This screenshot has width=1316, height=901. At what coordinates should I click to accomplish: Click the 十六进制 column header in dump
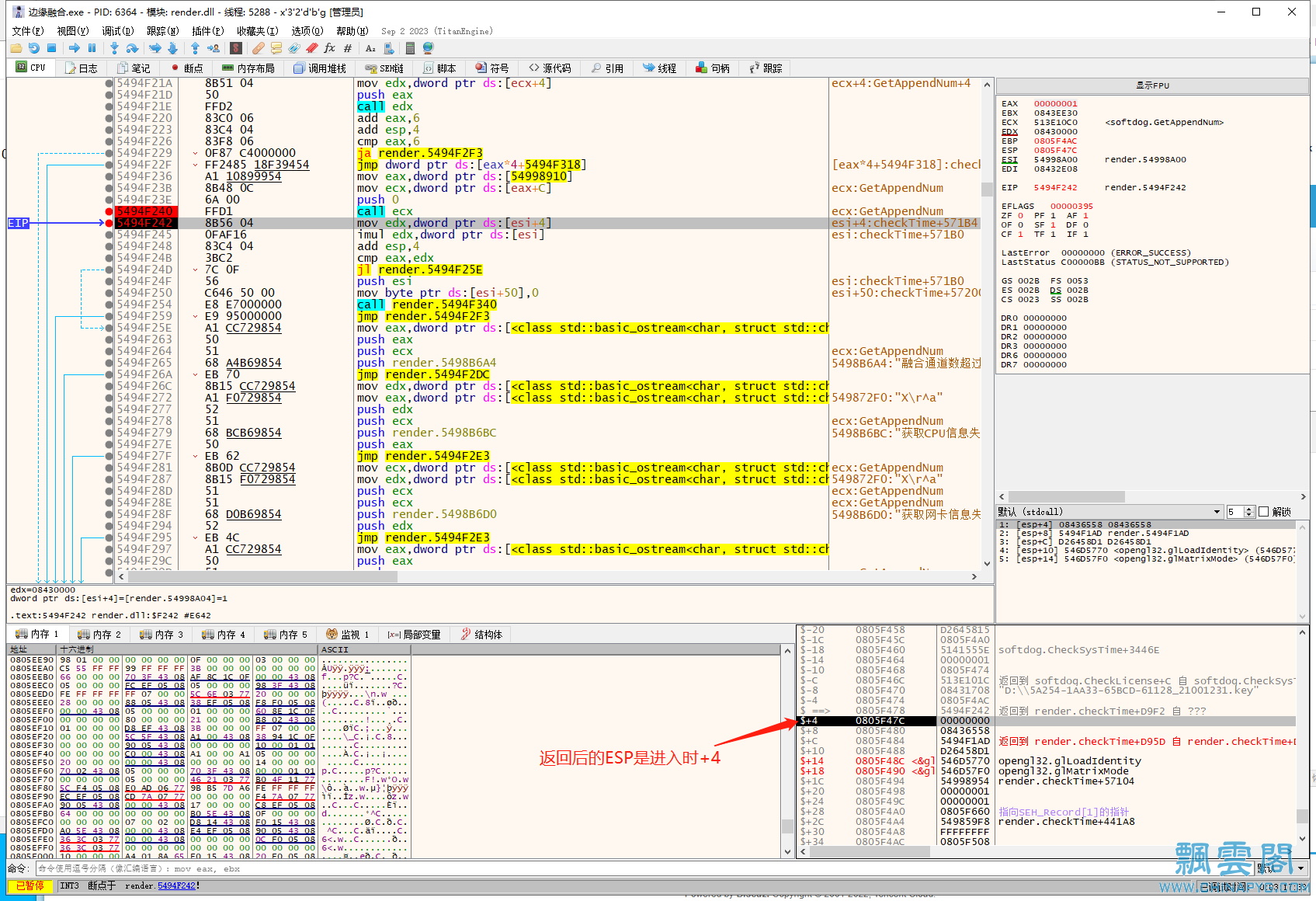click(x=187, y=649)
